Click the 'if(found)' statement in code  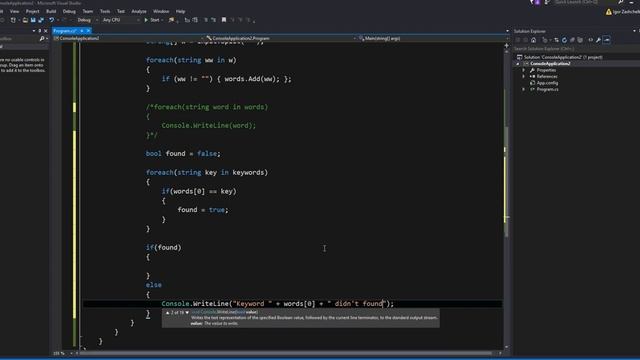coord(163,247)
